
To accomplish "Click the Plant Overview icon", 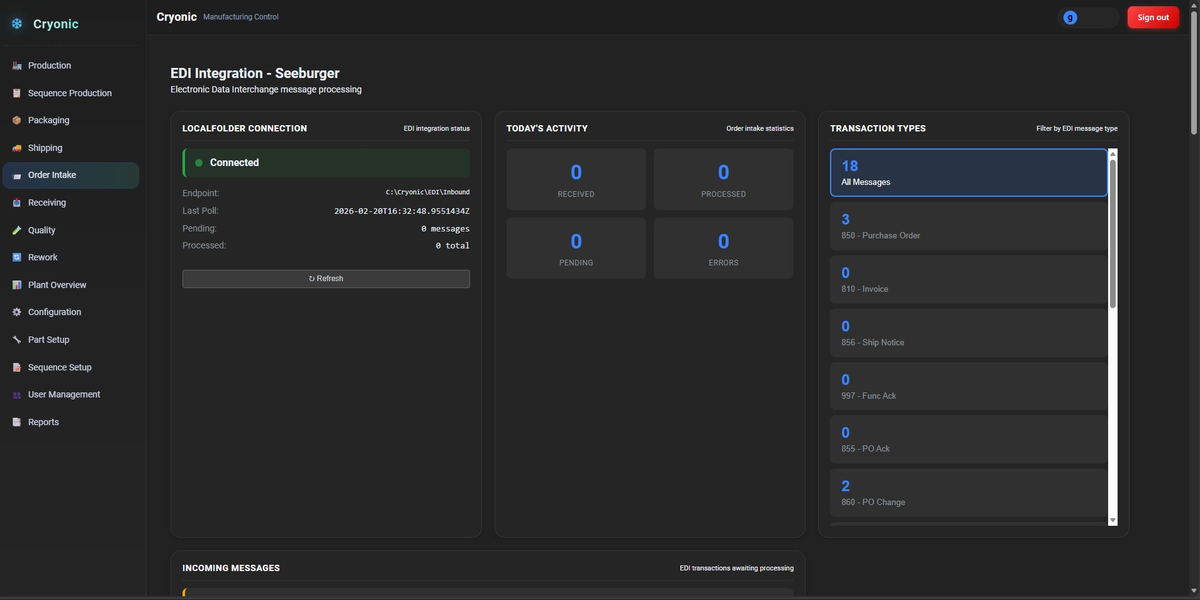I will [x=16, y=284].
